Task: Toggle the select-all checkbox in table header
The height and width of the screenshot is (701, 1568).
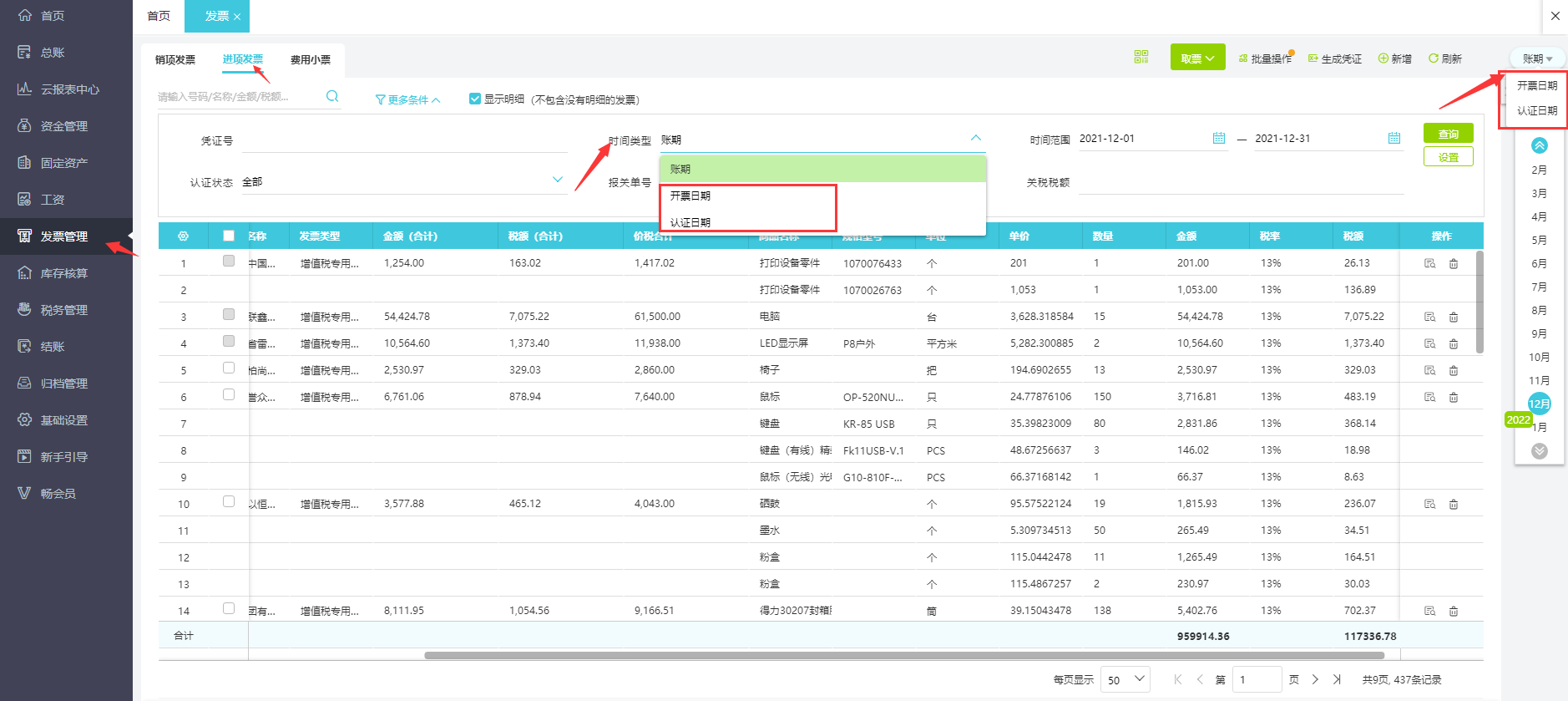Action: [229, 236]
